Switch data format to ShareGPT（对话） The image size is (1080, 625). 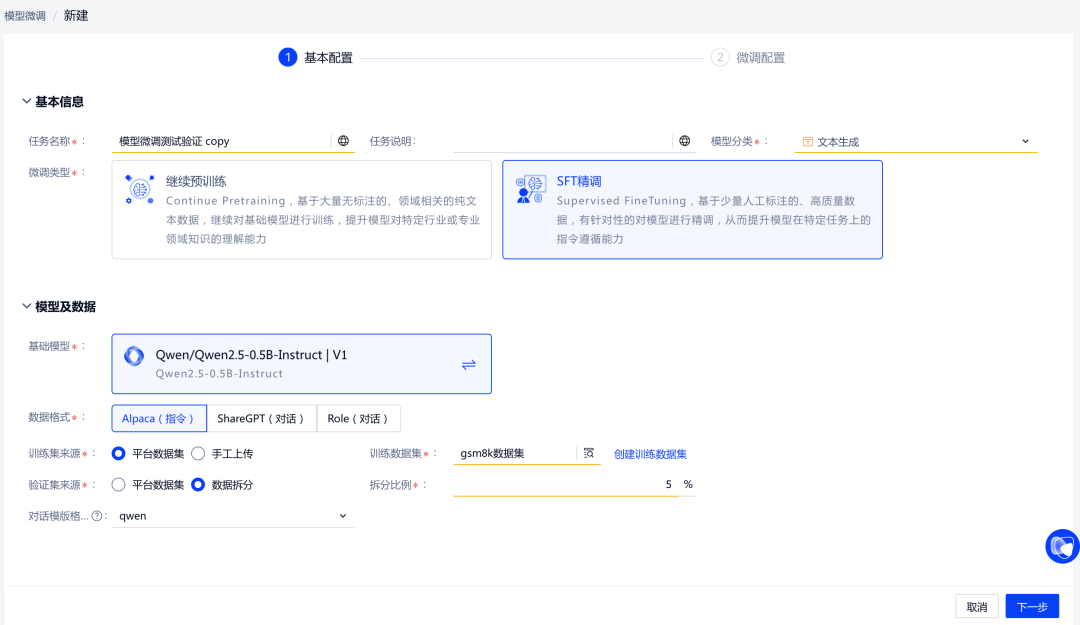(x=261, y=419)
